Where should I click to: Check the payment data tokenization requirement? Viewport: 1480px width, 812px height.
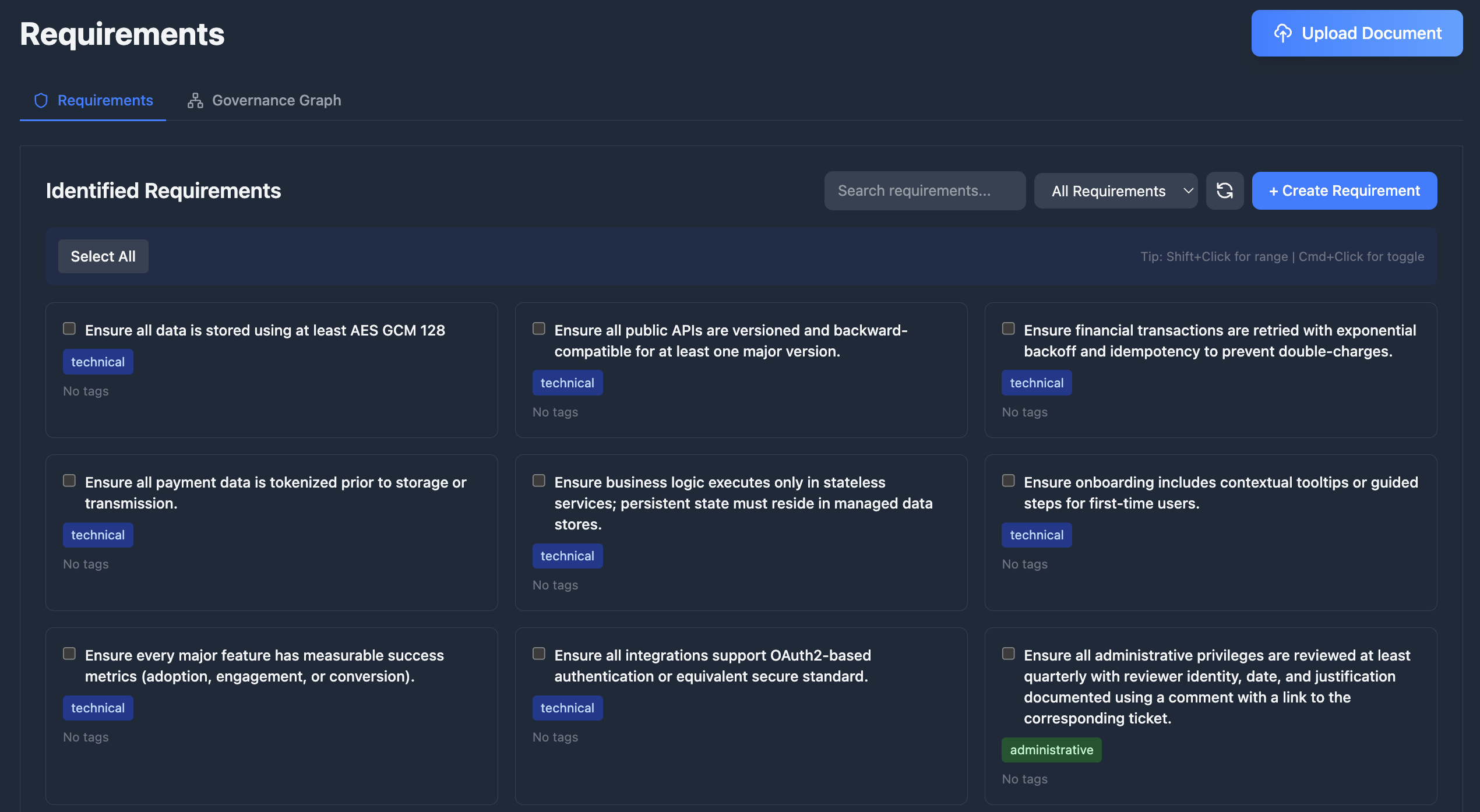[69, 480]
